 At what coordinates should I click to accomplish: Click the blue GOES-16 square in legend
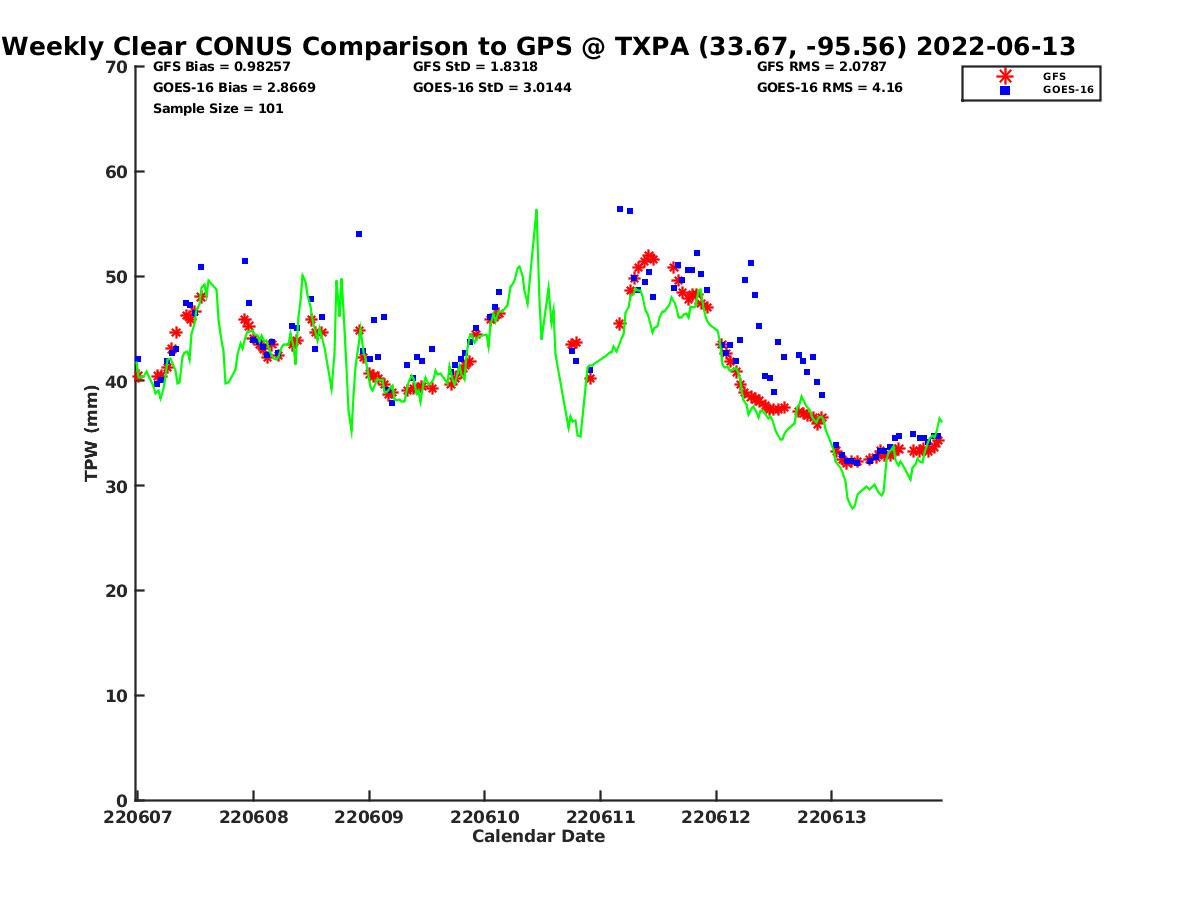coord(1005,90)
